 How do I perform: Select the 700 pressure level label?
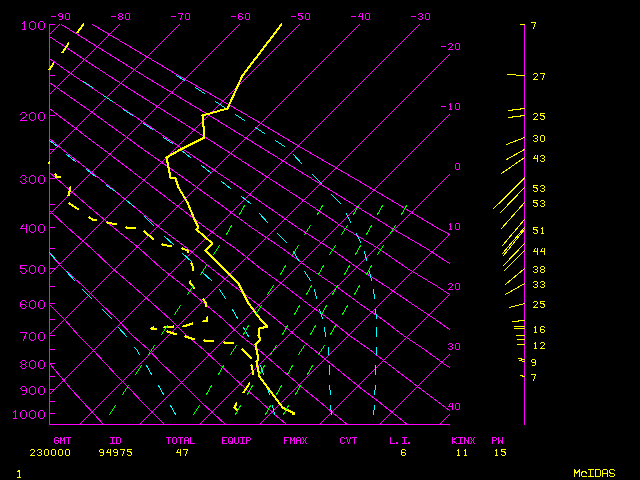33,338
